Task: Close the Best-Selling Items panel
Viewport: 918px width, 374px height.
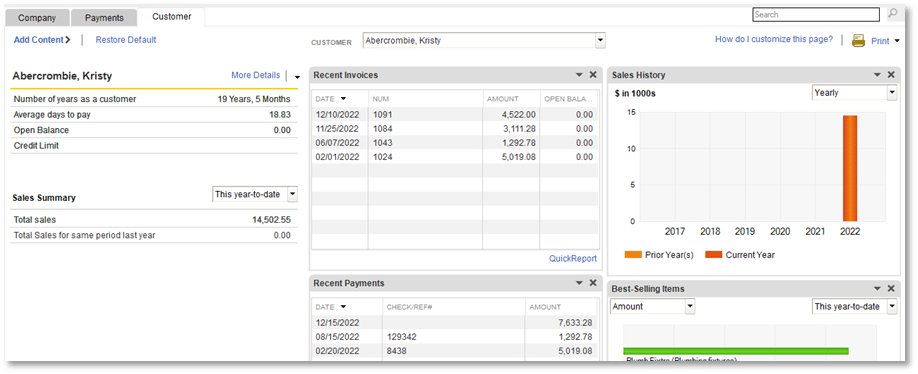Action: tap(891, 289)
